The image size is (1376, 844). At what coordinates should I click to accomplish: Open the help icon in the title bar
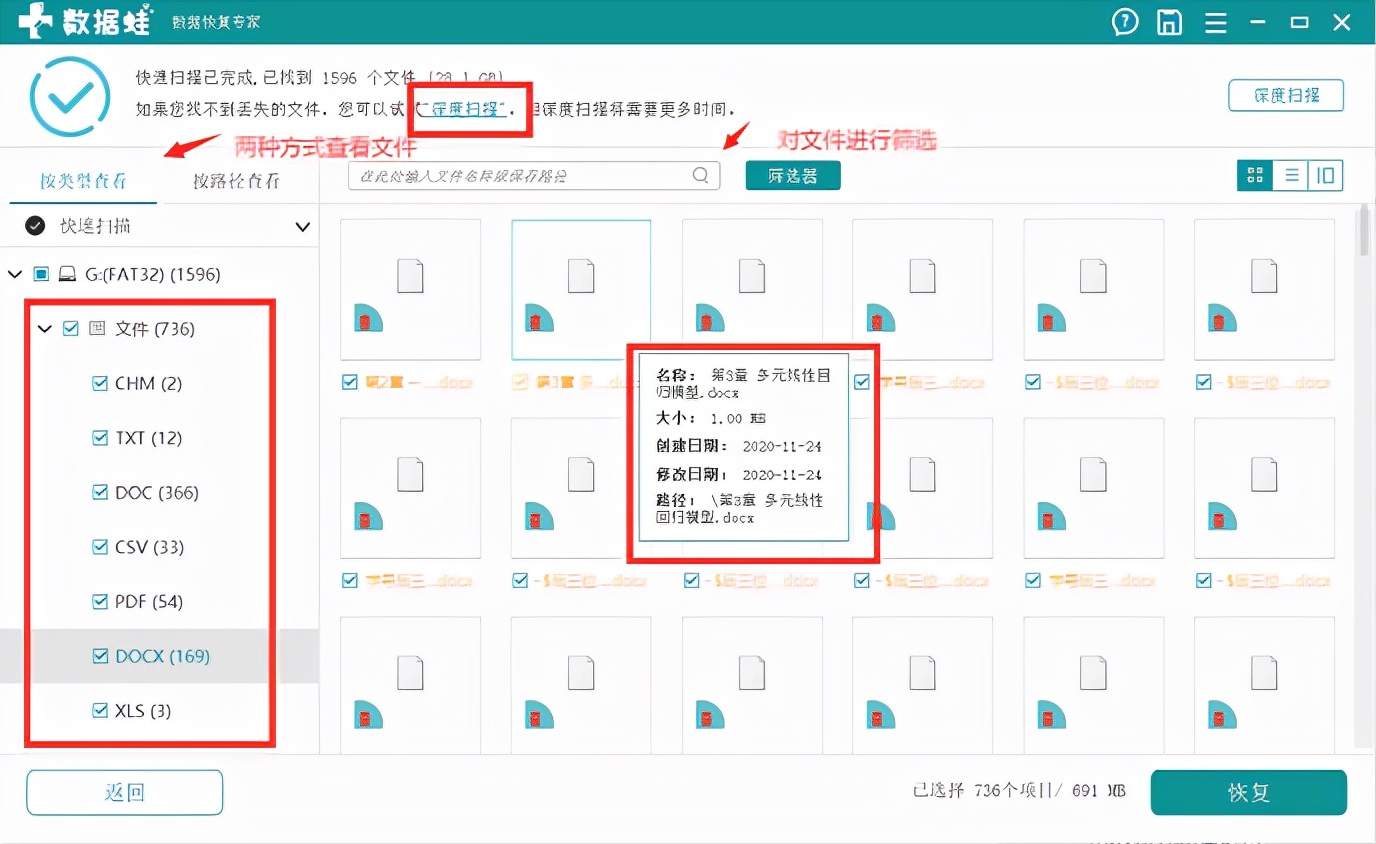pos(1124,21)
